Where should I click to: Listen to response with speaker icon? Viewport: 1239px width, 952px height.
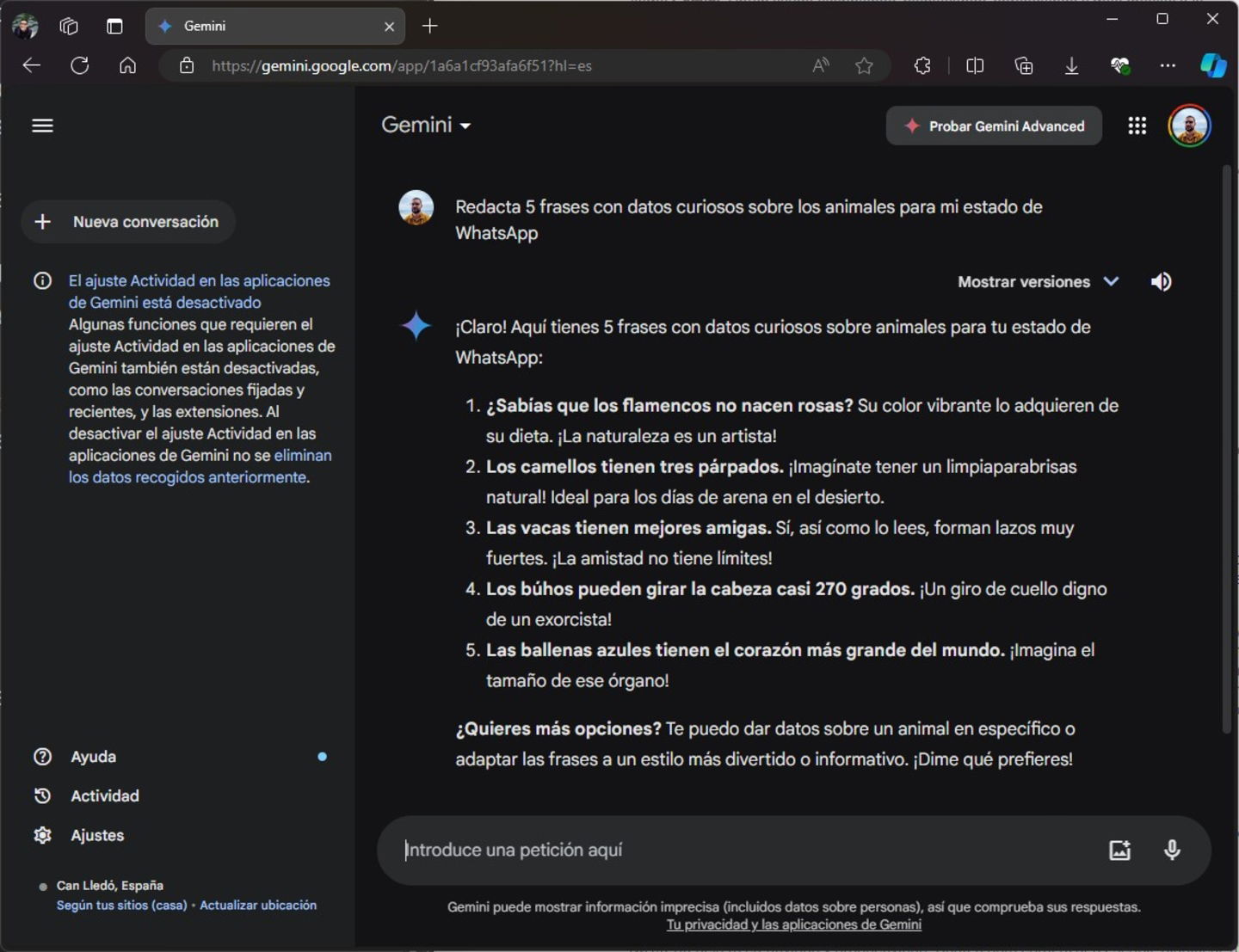click(1161, 281)
